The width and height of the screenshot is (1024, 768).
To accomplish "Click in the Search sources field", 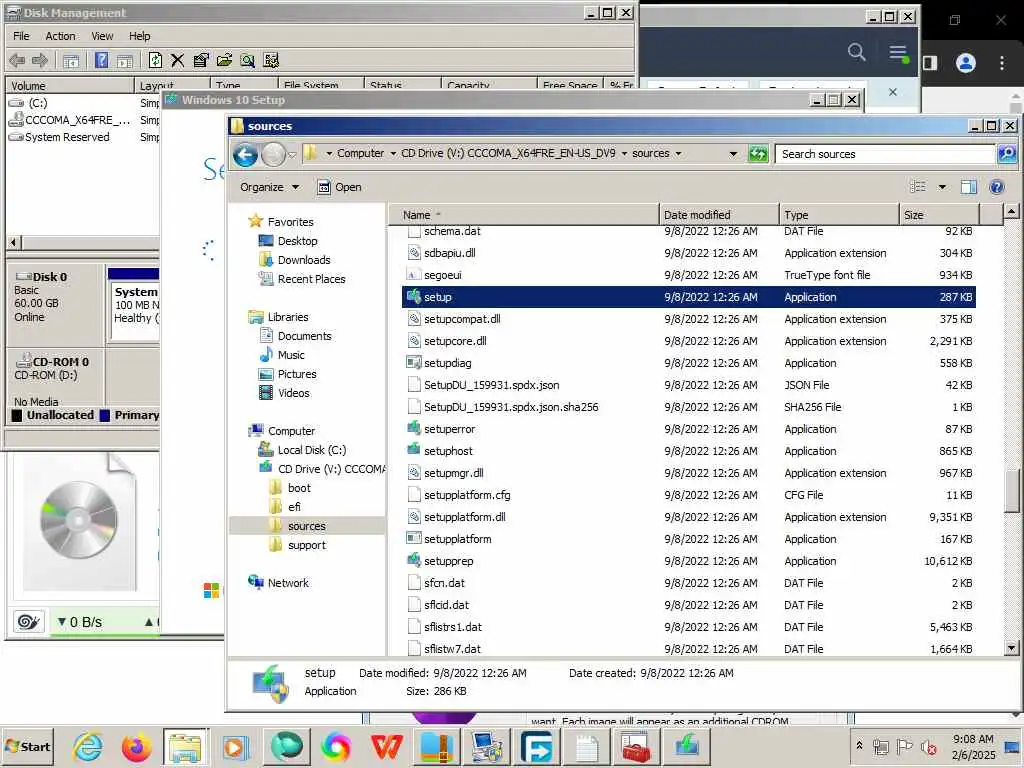I will [x=885, y=154].
